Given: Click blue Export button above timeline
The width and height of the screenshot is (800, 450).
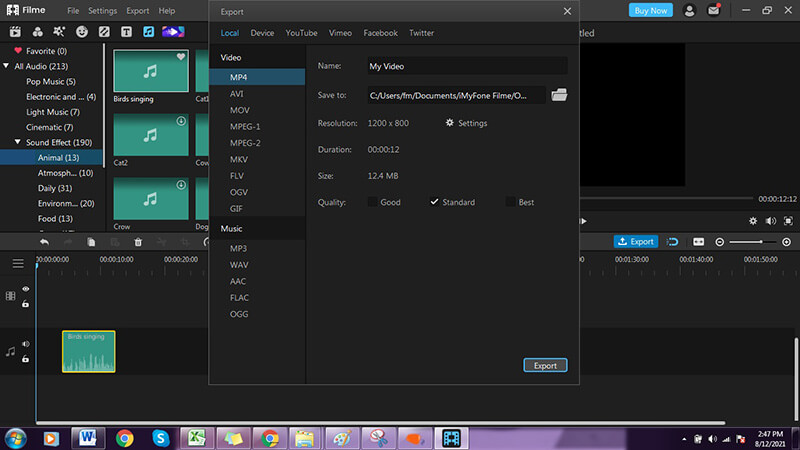Looking at the screenshot, I should pyautogui.click(x=636, y=242).
